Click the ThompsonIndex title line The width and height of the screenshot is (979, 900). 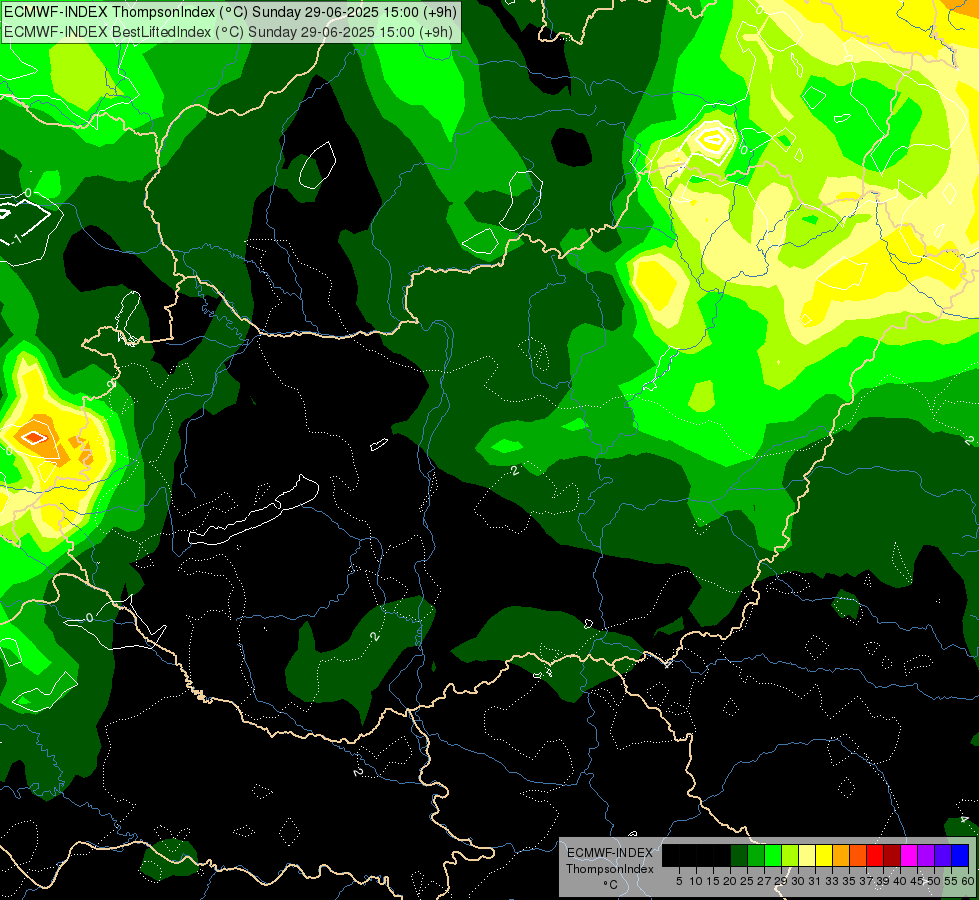230,12
